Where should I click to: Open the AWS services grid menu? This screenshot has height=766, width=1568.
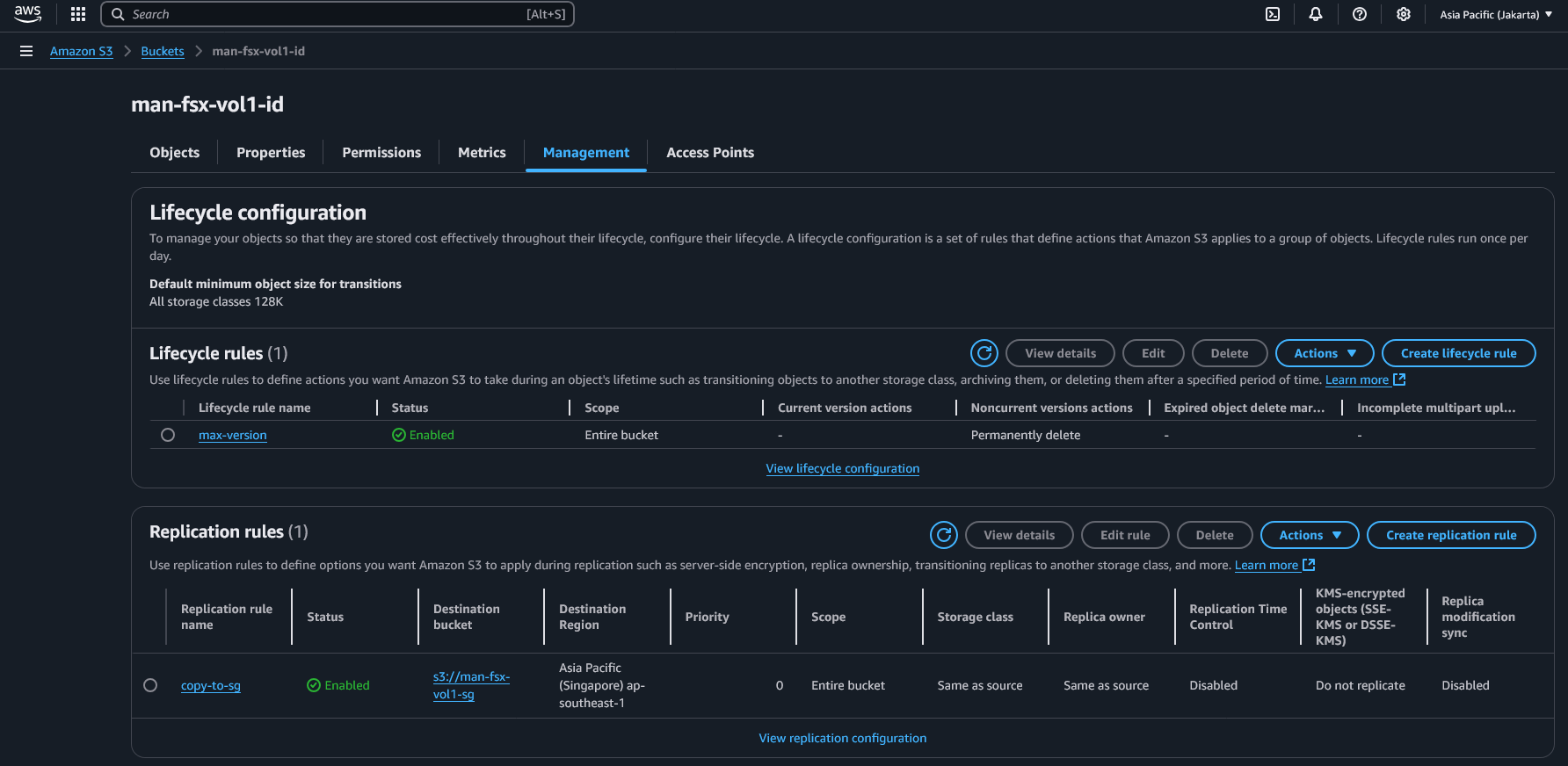(78, 14)
